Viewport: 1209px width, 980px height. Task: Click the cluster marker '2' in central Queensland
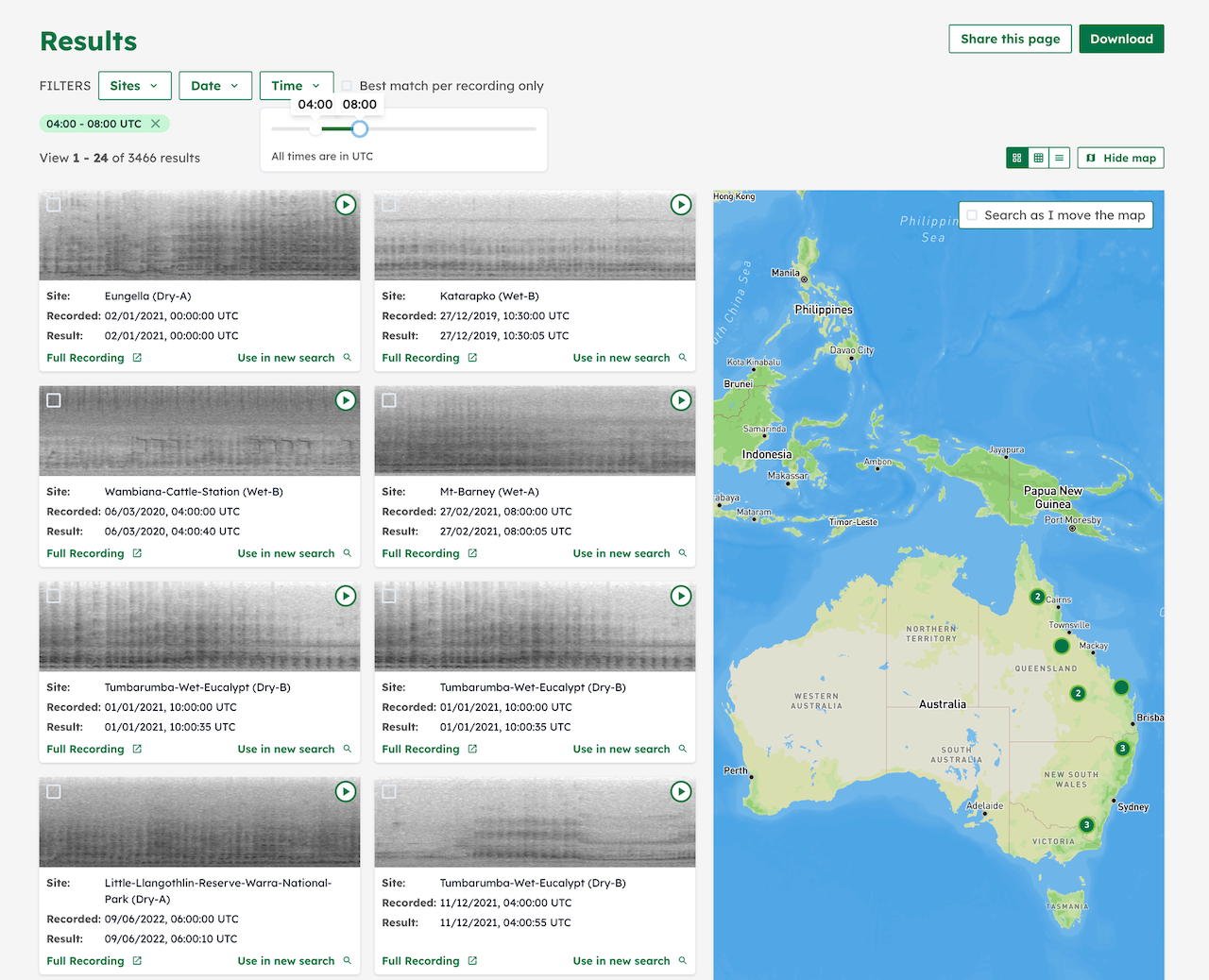tap(1078, 693)
